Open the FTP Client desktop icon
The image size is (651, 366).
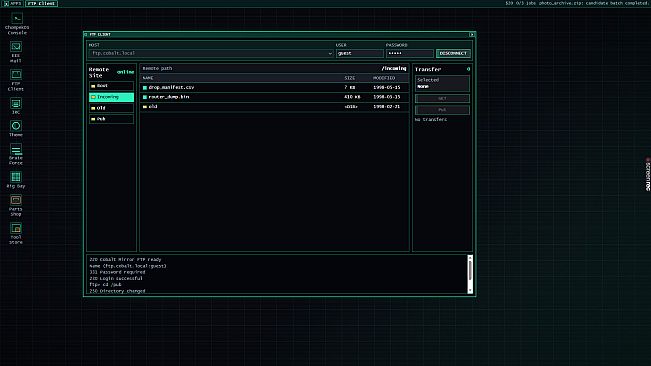point(16,80)
